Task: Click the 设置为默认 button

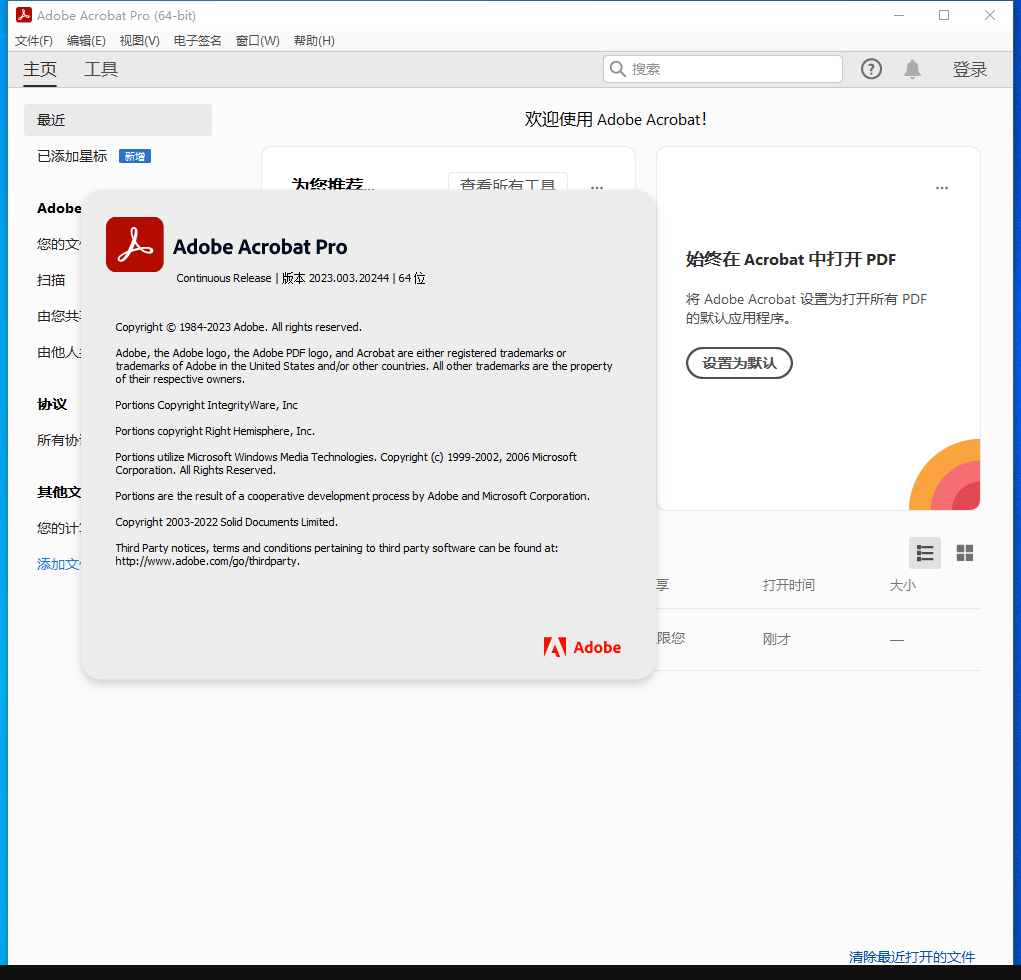Action: [x=739, y=363]
